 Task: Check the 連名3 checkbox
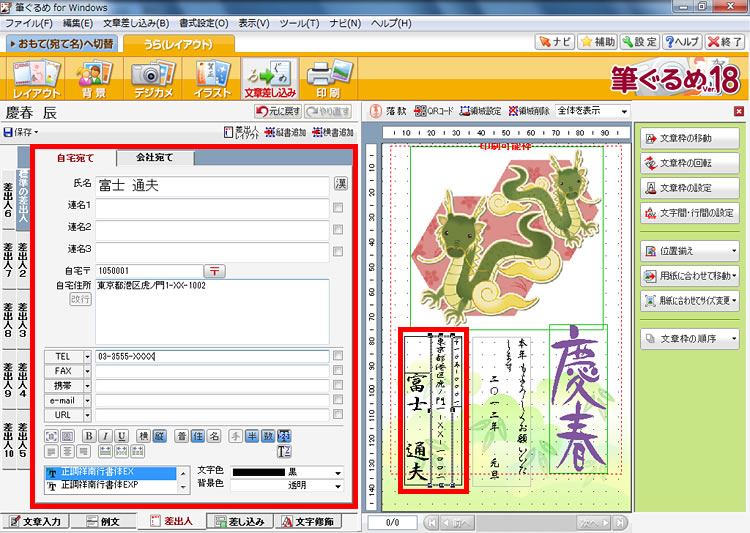(338, 252)
